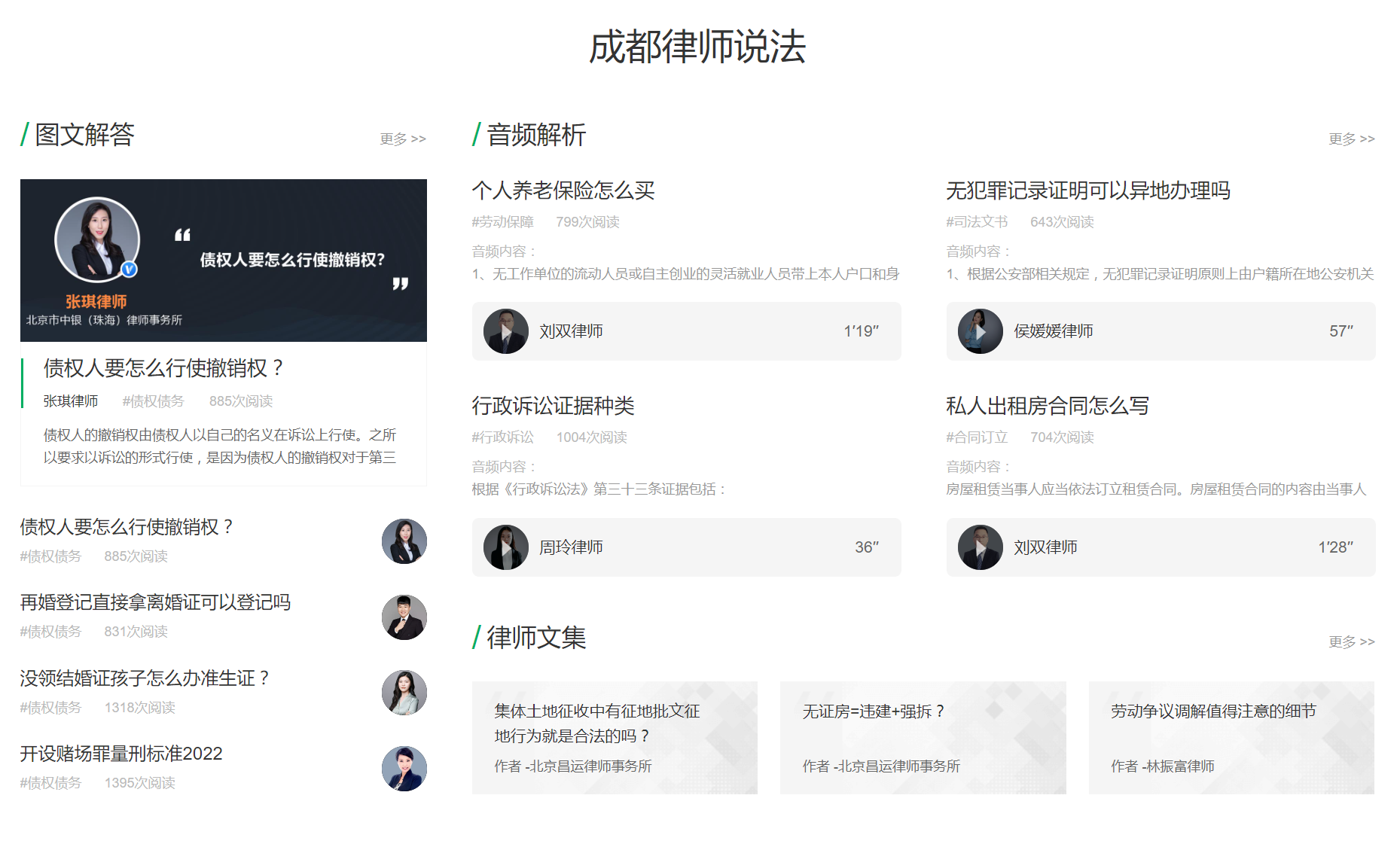Play 周玲律师 audio clip

pyautogui.click(x=506, y=547)
